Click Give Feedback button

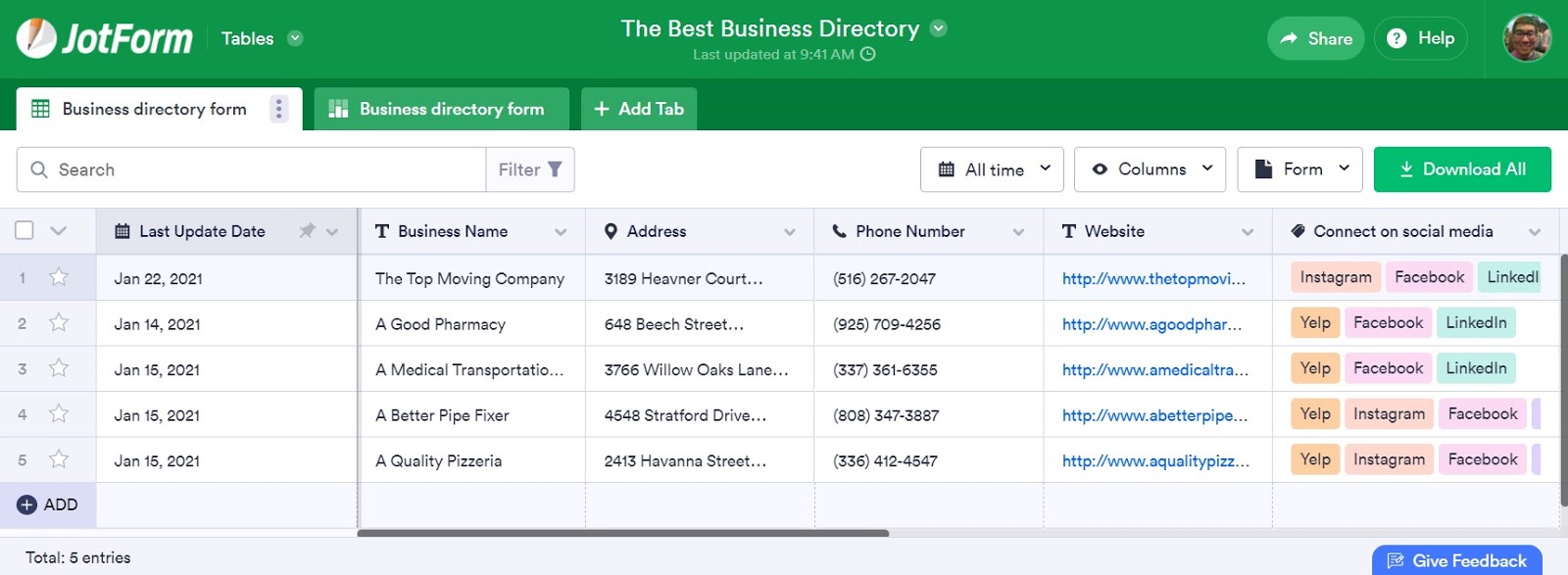coord(1457,560)
